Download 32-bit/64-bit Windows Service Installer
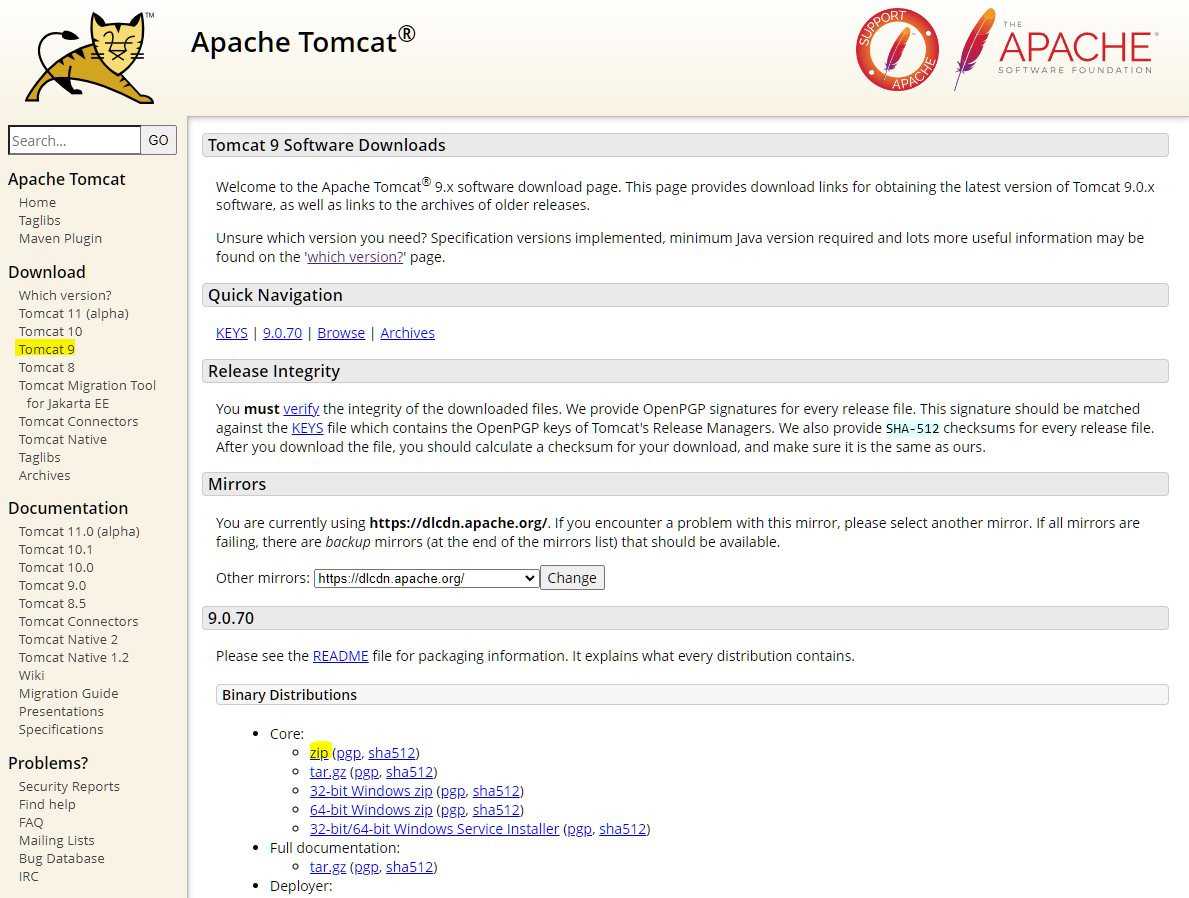The image size is (1189, 898). click(x=435, y=829)
